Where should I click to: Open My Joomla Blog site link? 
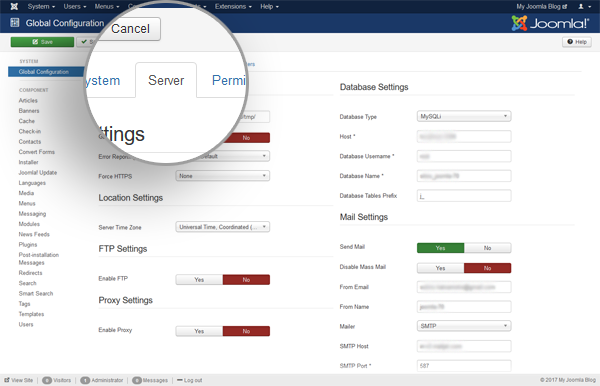541,7
